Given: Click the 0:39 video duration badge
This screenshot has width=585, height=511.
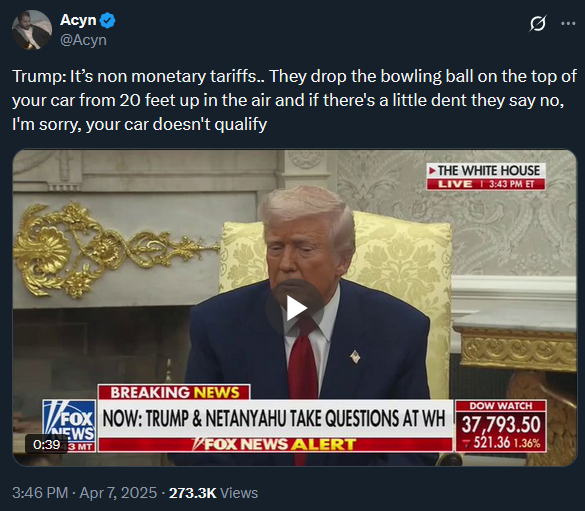Looking at the screenshot, I should click(47, 444).
